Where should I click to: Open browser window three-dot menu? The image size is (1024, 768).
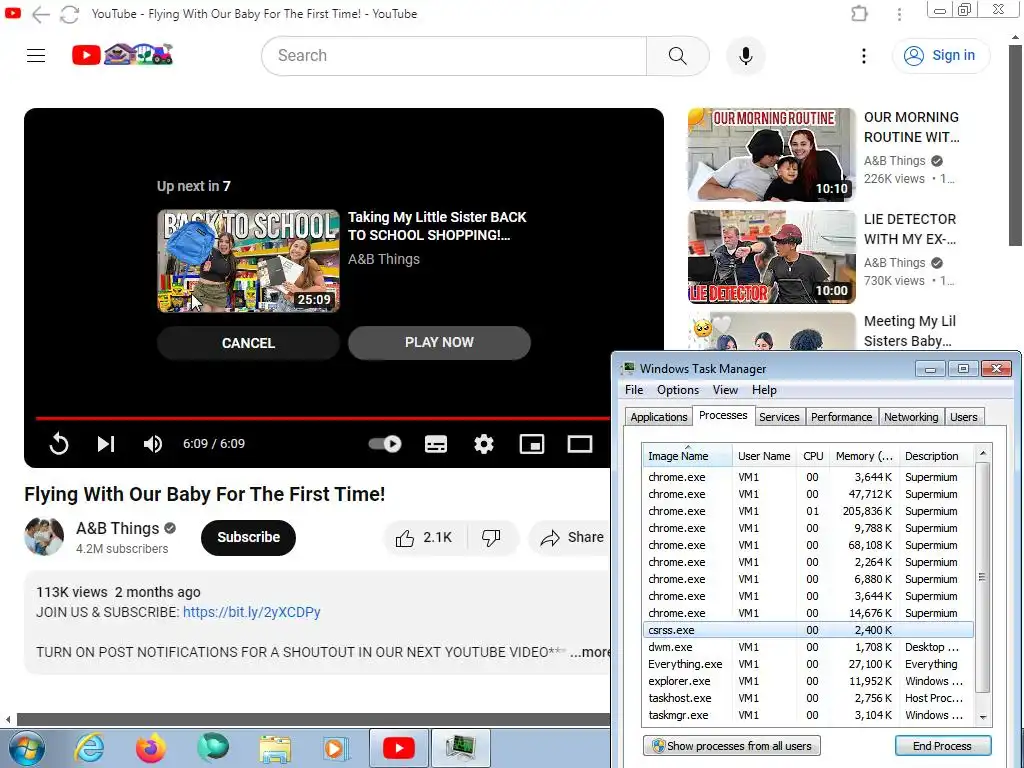[x=899, y=14]
